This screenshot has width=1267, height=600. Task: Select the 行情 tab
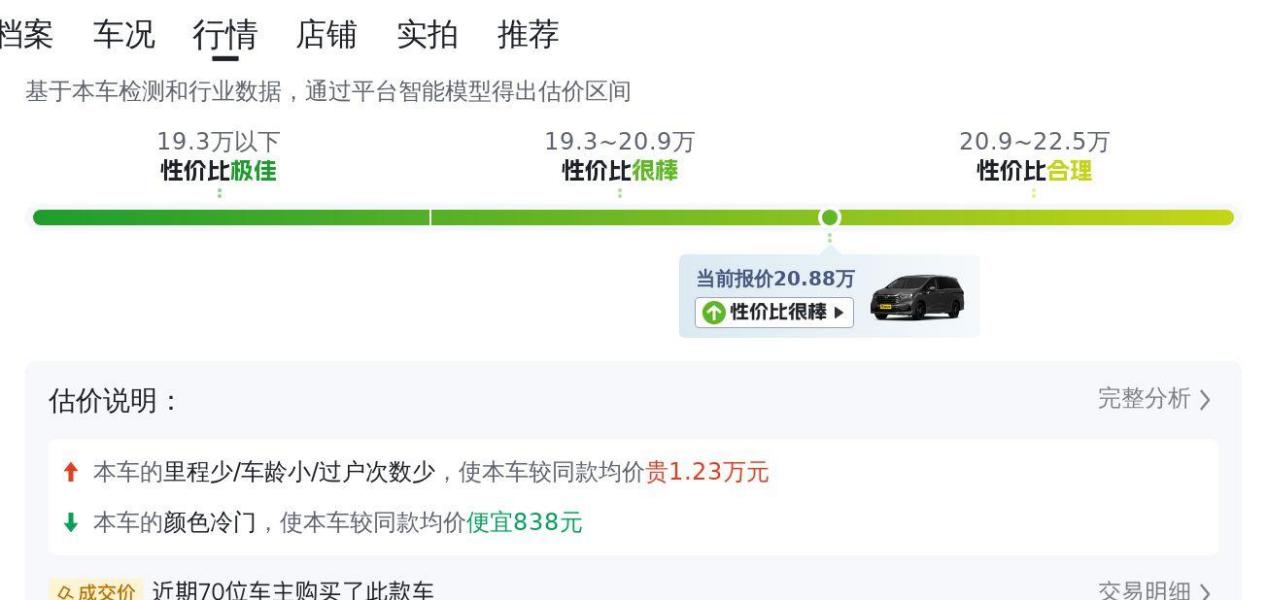[x=225, y=35]
